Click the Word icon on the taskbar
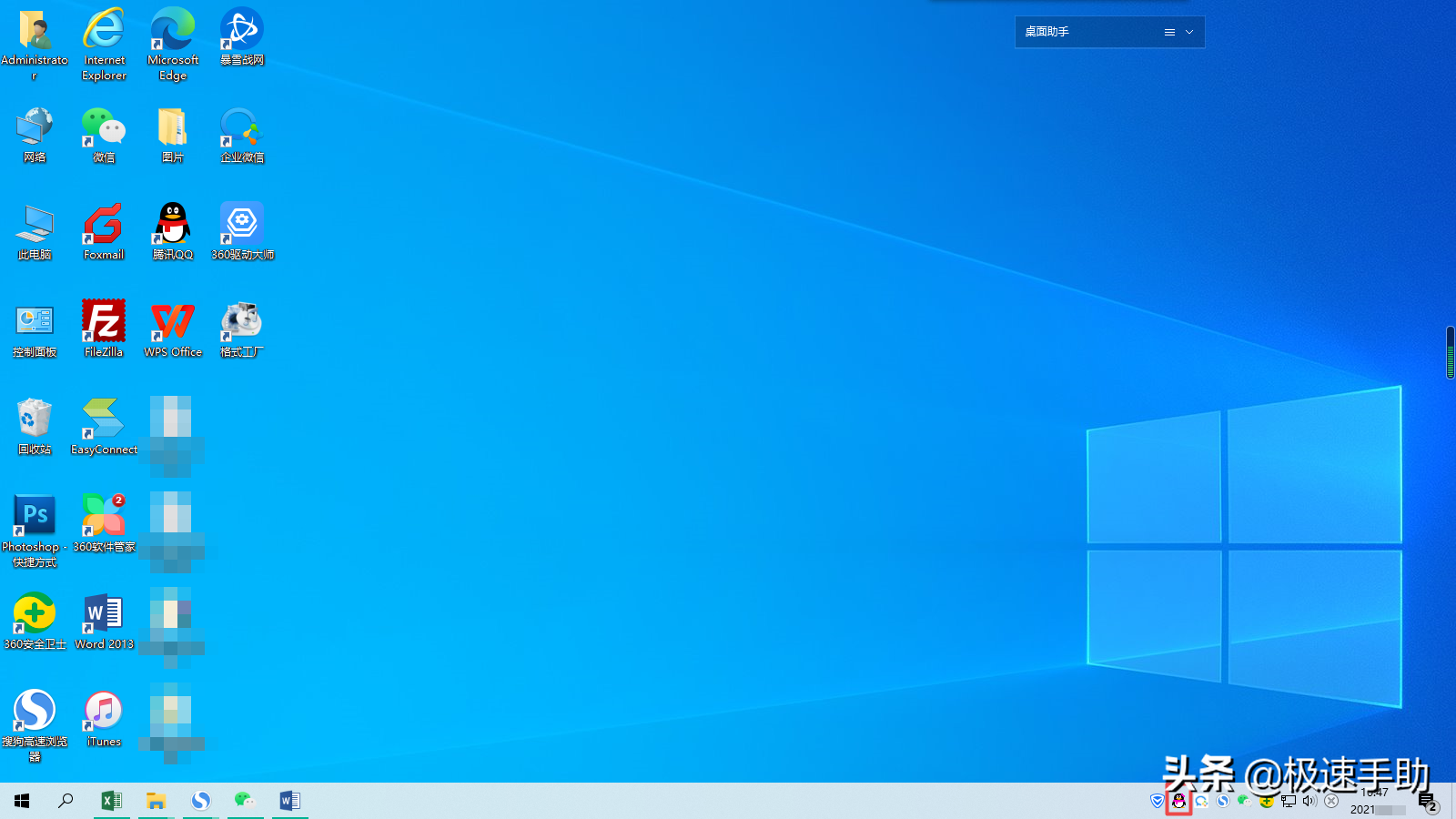 pos(289,801)
